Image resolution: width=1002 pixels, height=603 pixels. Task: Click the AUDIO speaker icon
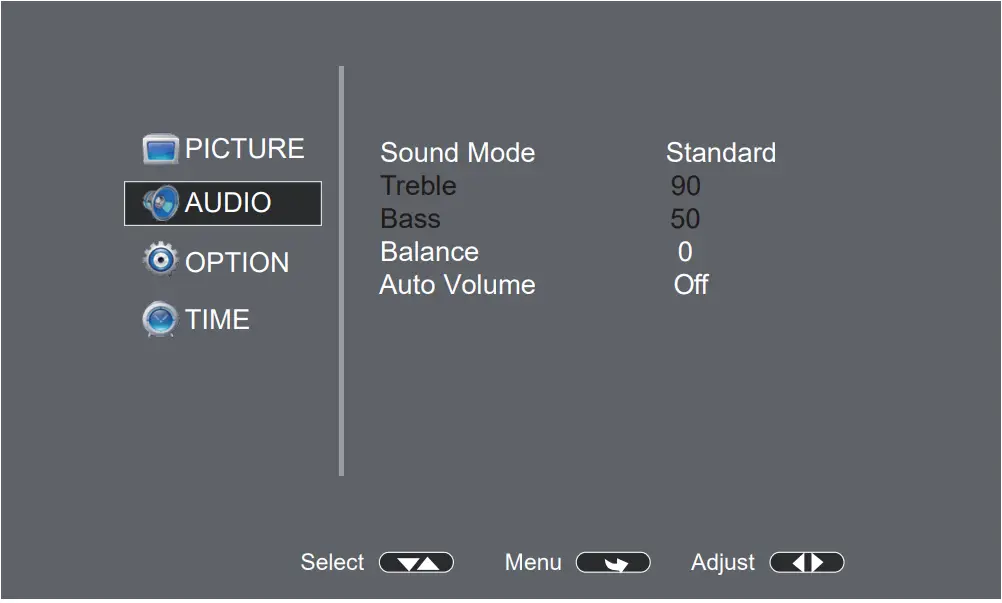pyautogui.click(x=160, y=203)
